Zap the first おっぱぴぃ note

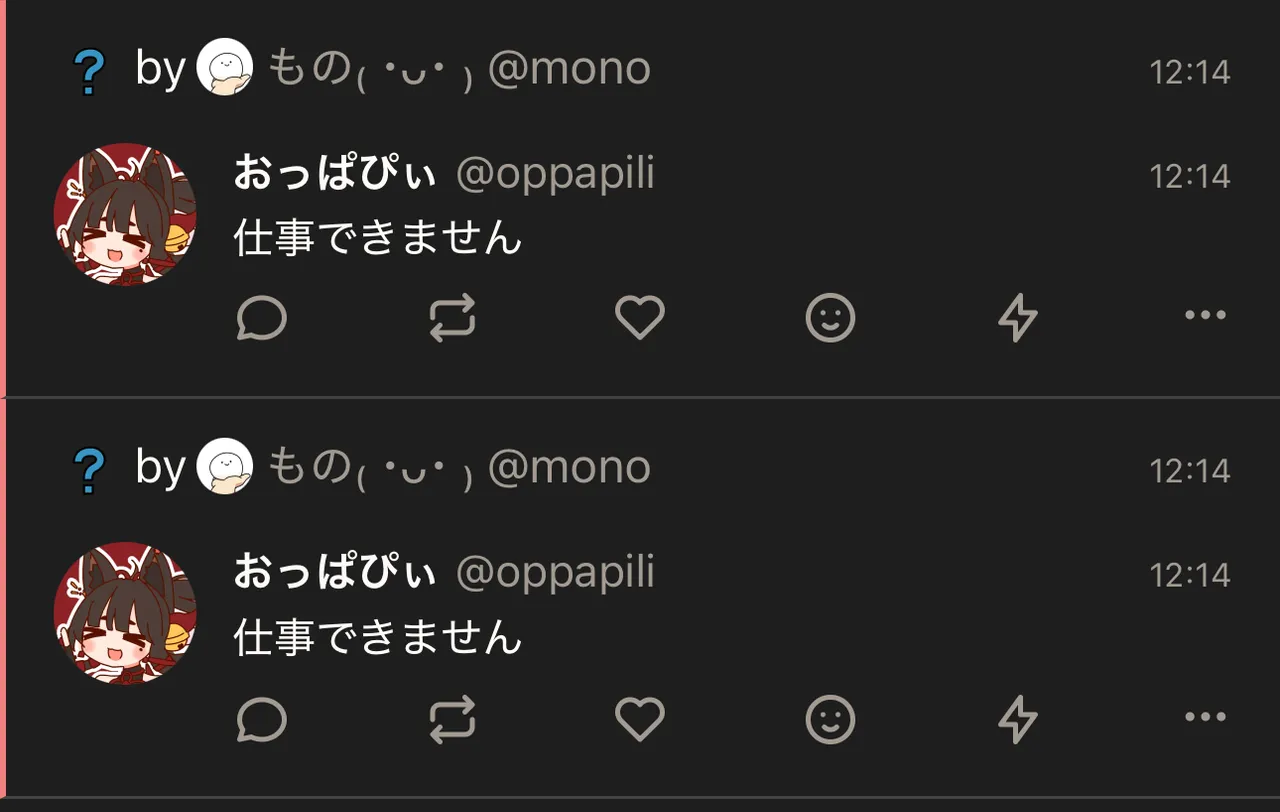coord(1018,319)
